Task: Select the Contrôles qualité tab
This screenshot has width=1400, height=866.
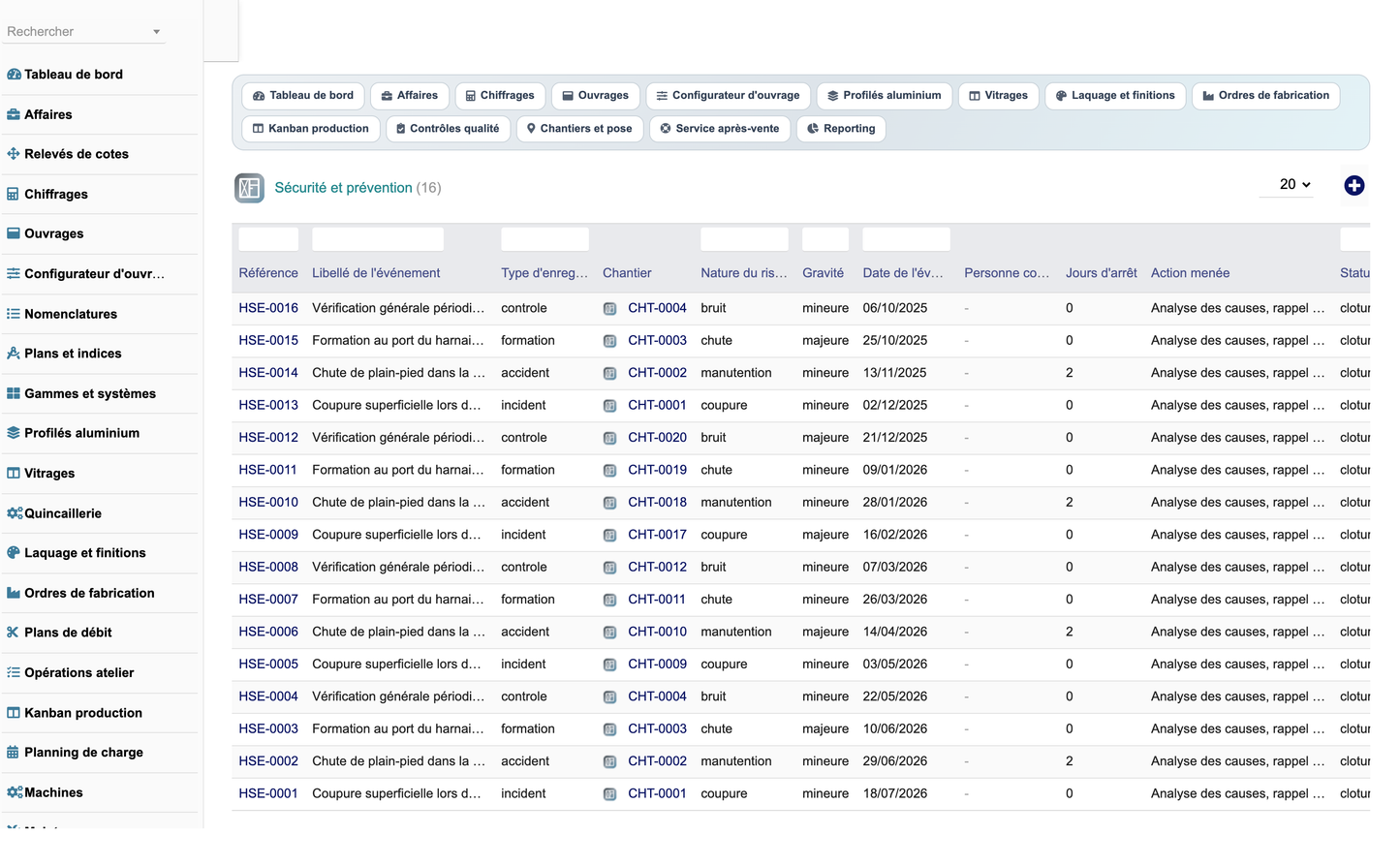Action: (448, 129)
